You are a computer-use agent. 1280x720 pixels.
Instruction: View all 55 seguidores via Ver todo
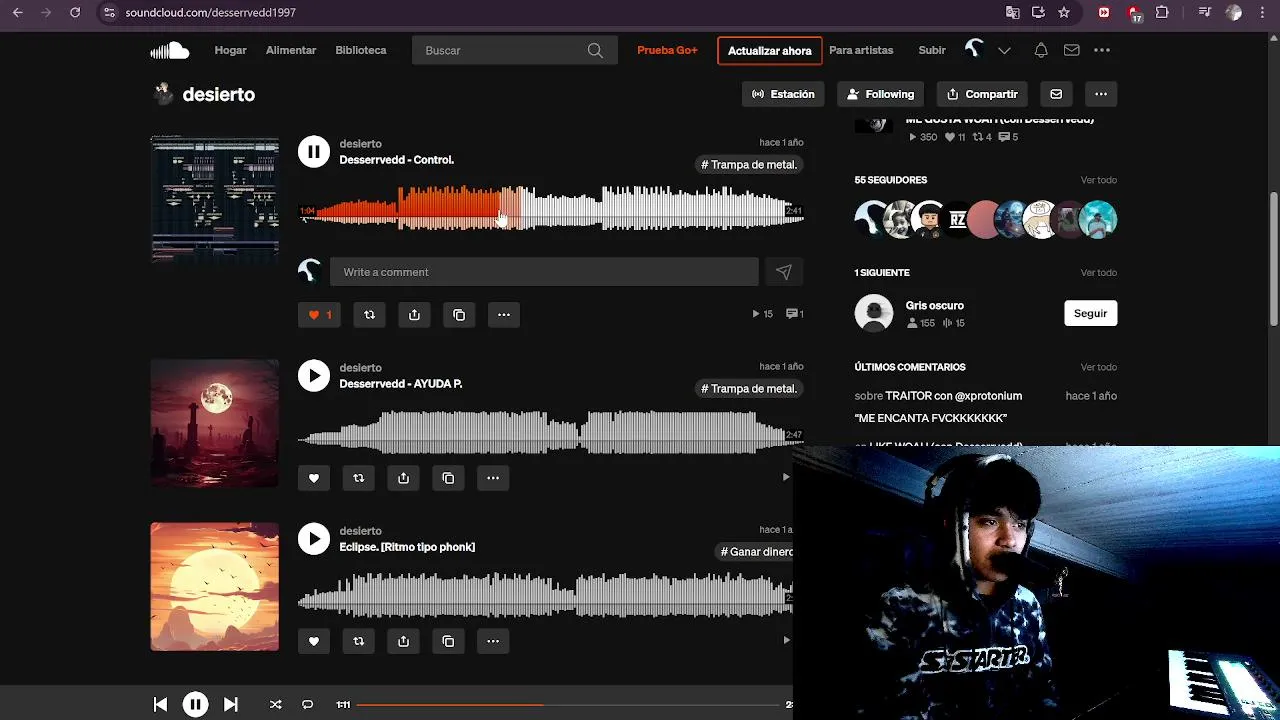[1098, 180]
